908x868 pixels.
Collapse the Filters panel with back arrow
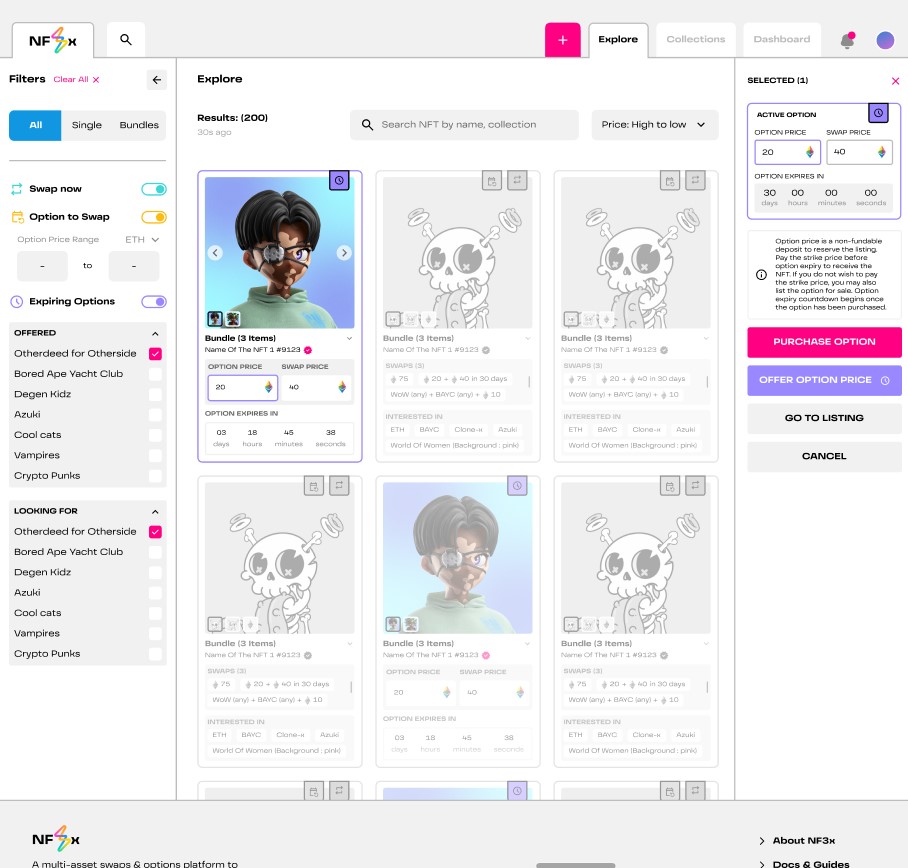[156, 80]
